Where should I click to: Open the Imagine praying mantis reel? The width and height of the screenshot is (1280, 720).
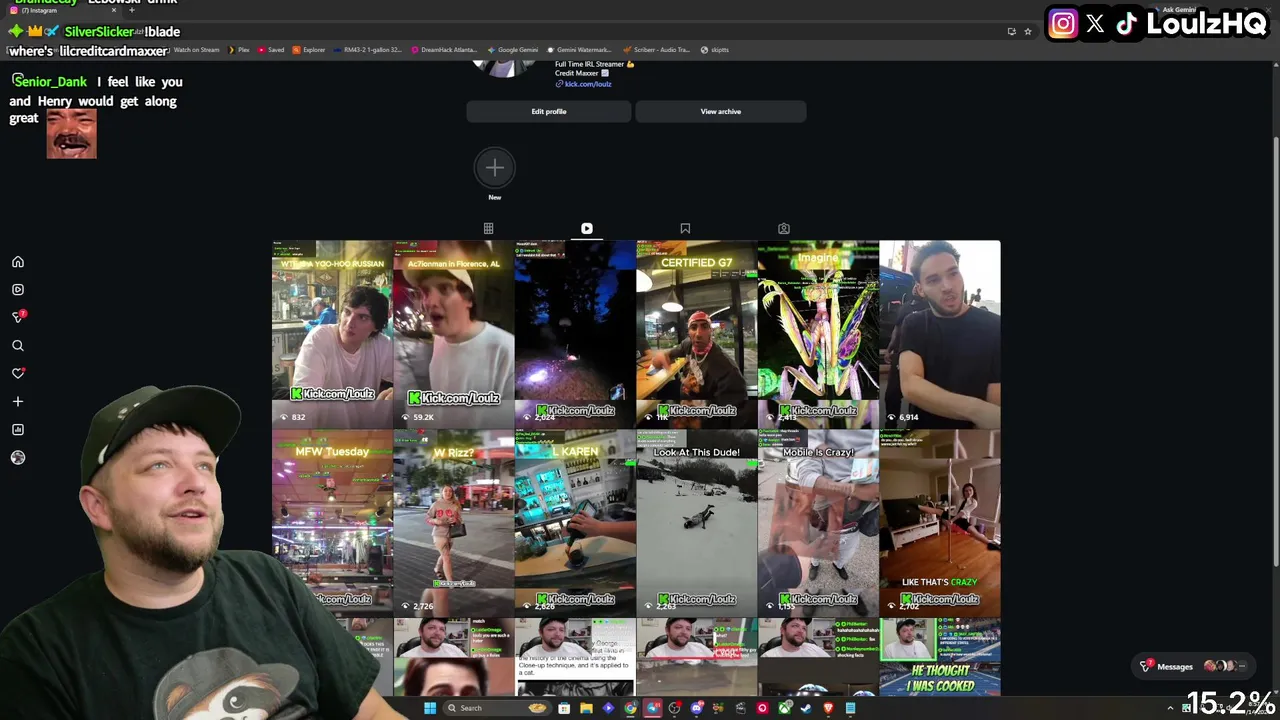coord(818,333)
